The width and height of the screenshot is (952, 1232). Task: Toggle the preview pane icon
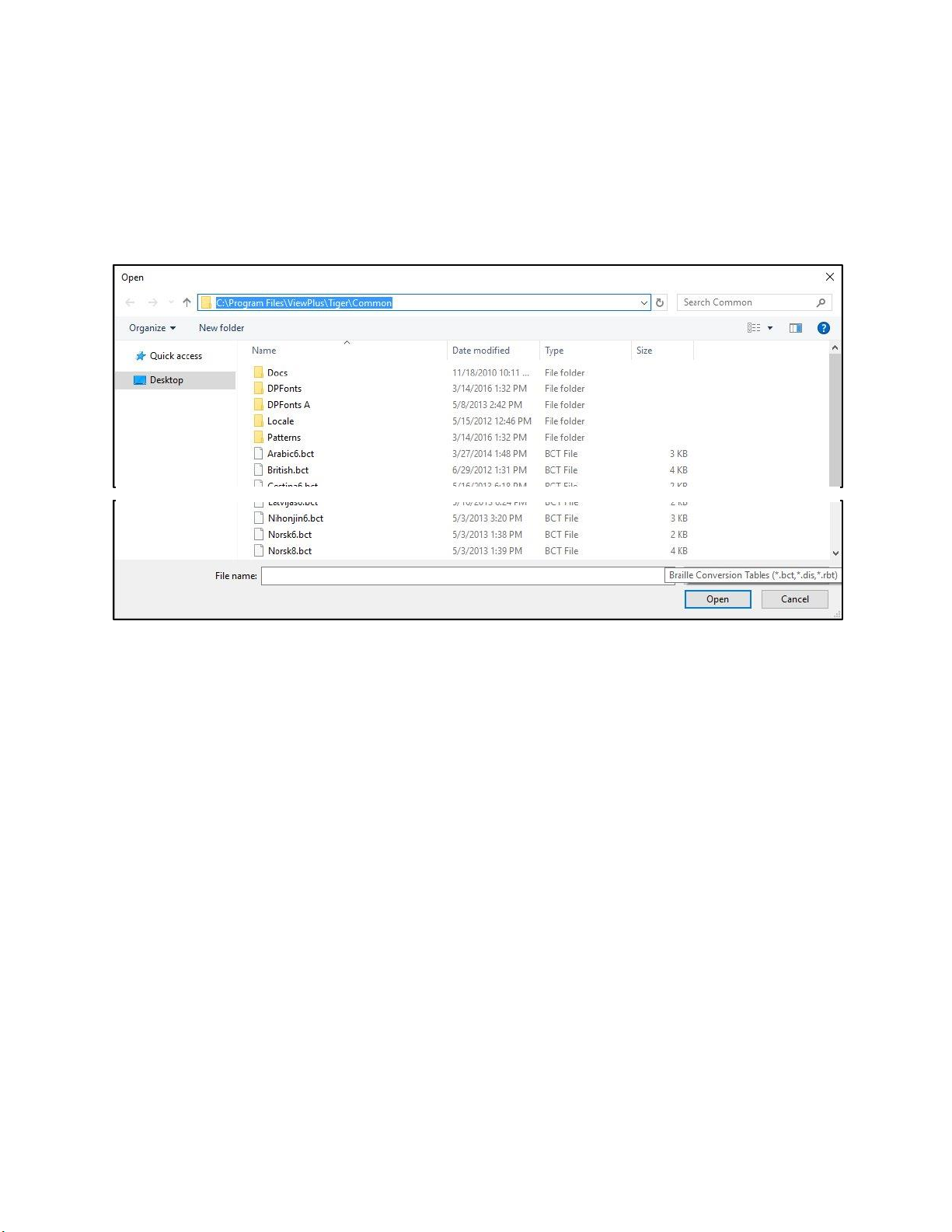tap(796, 328)
